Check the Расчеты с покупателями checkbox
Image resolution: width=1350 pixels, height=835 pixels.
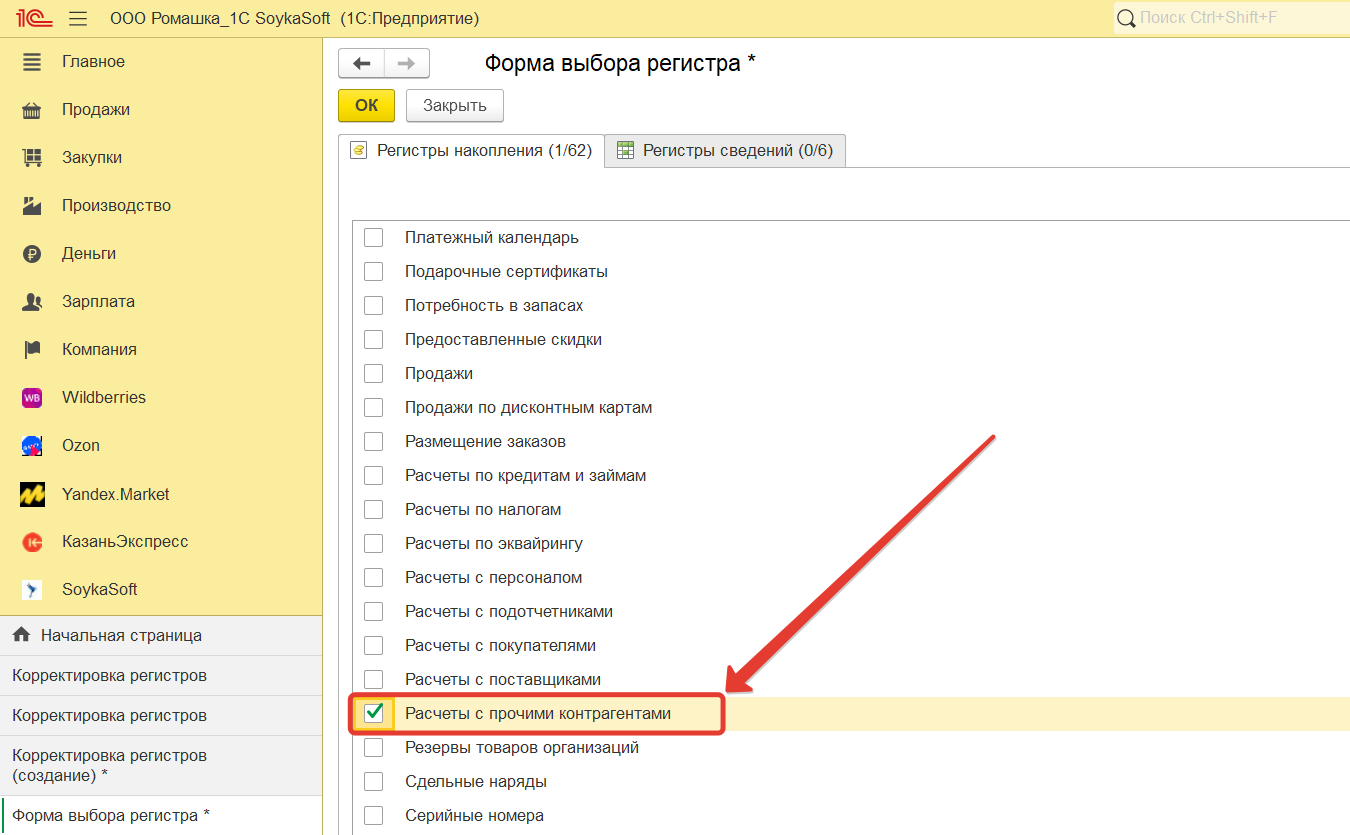click(x=373, y=646)
